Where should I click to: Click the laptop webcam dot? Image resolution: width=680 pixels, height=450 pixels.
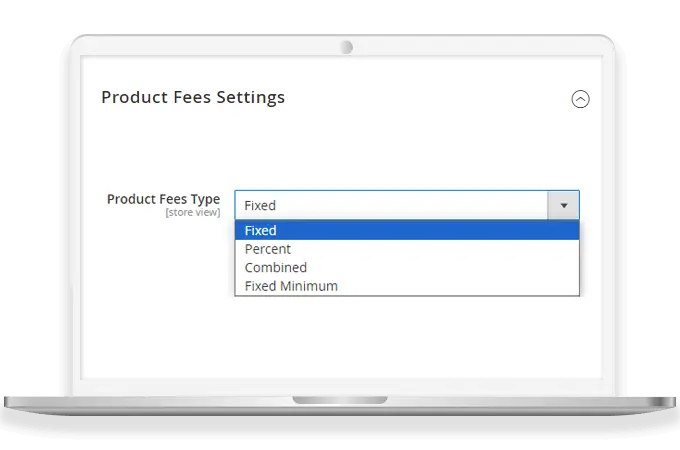tap(346, 47)
